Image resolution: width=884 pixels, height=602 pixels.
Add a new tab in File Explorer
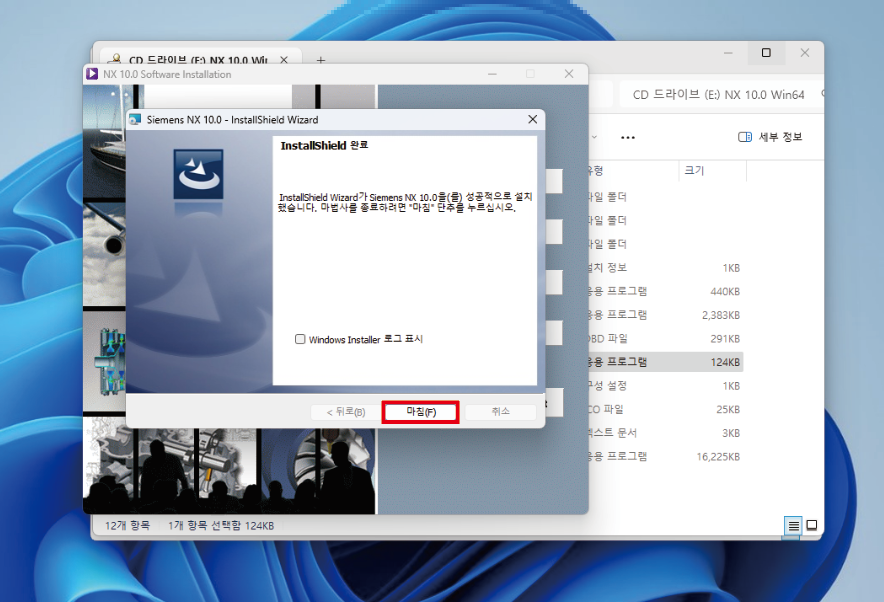[321, 60]
